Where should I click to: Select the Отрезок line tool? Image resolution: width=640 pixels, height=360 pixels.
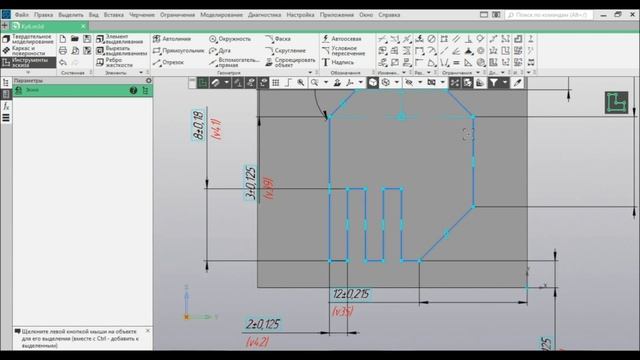coord(168,62)
